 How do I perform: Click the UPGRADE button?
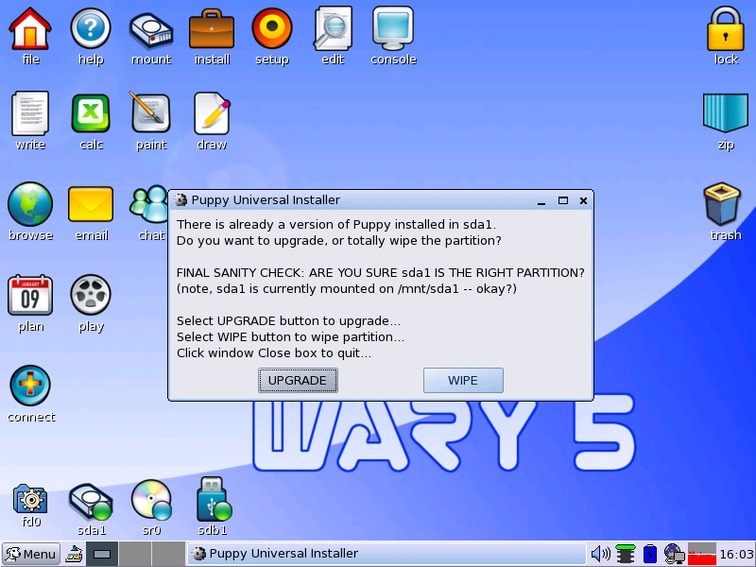pyautogui.click(x=298, y=380)
